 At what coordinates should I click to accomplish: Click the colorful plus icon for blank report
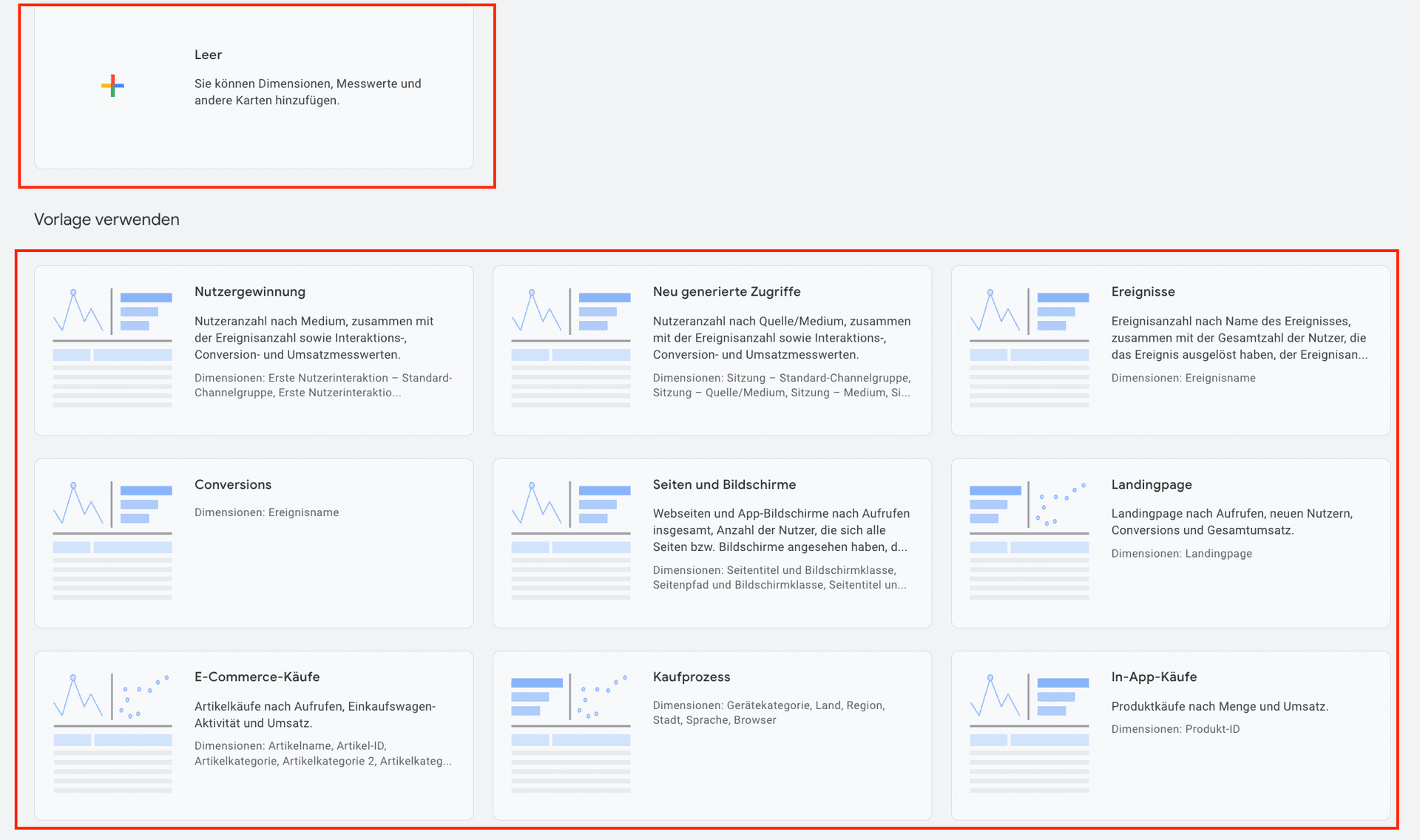(x=112, y=86)
